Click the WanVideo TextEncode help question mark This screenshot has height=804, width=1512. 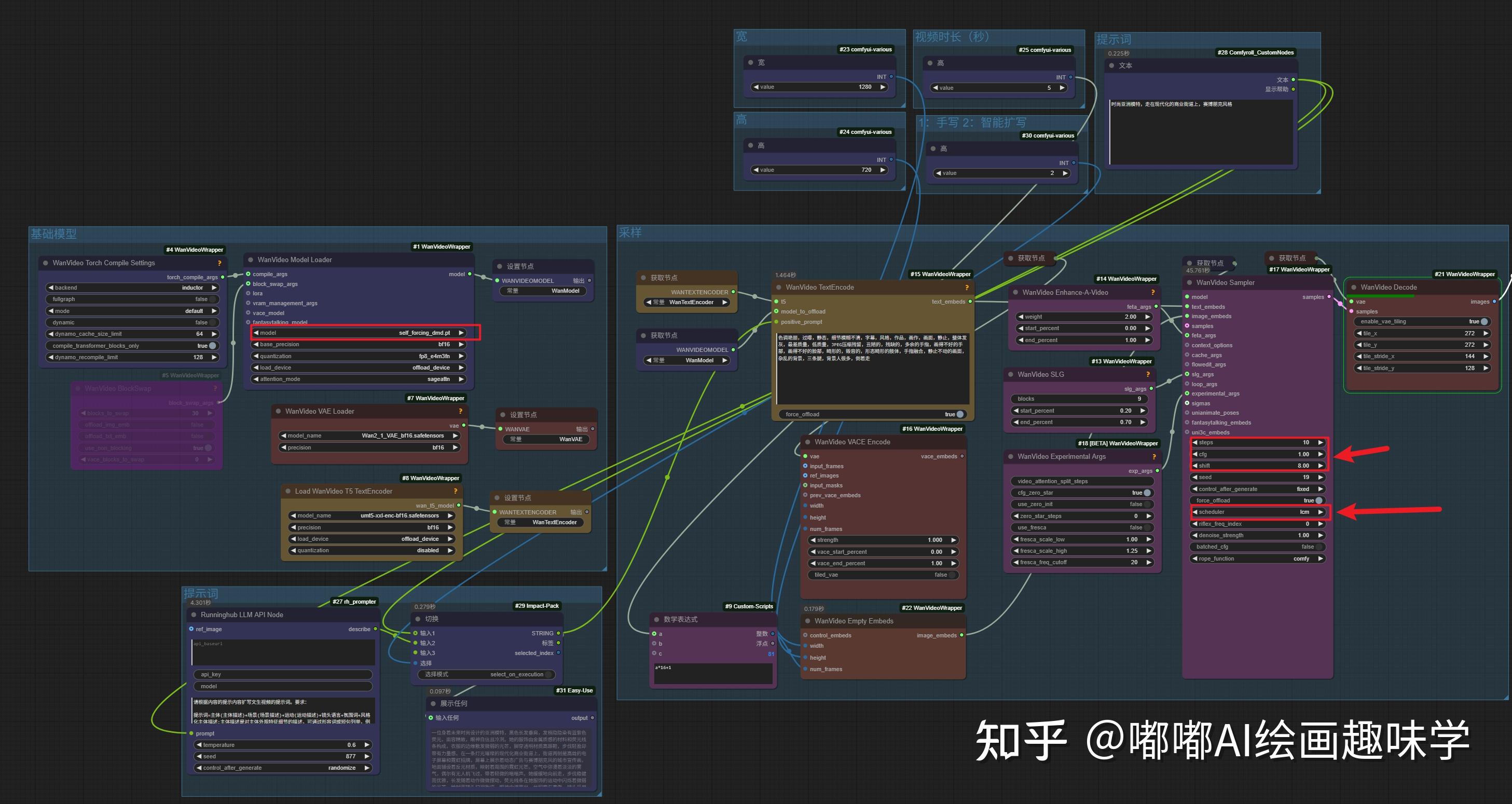[x=967, y=287]
